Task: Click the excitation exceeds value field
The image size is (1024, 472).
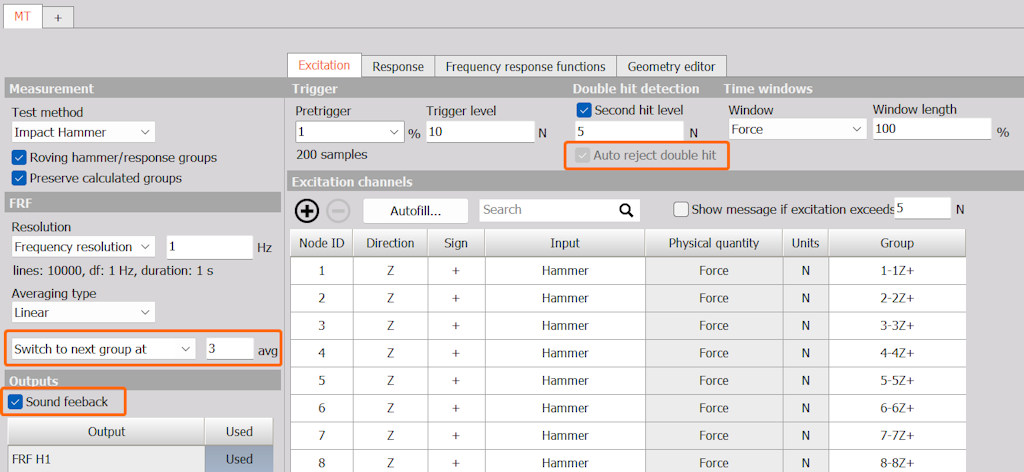Action: (923, 209)
